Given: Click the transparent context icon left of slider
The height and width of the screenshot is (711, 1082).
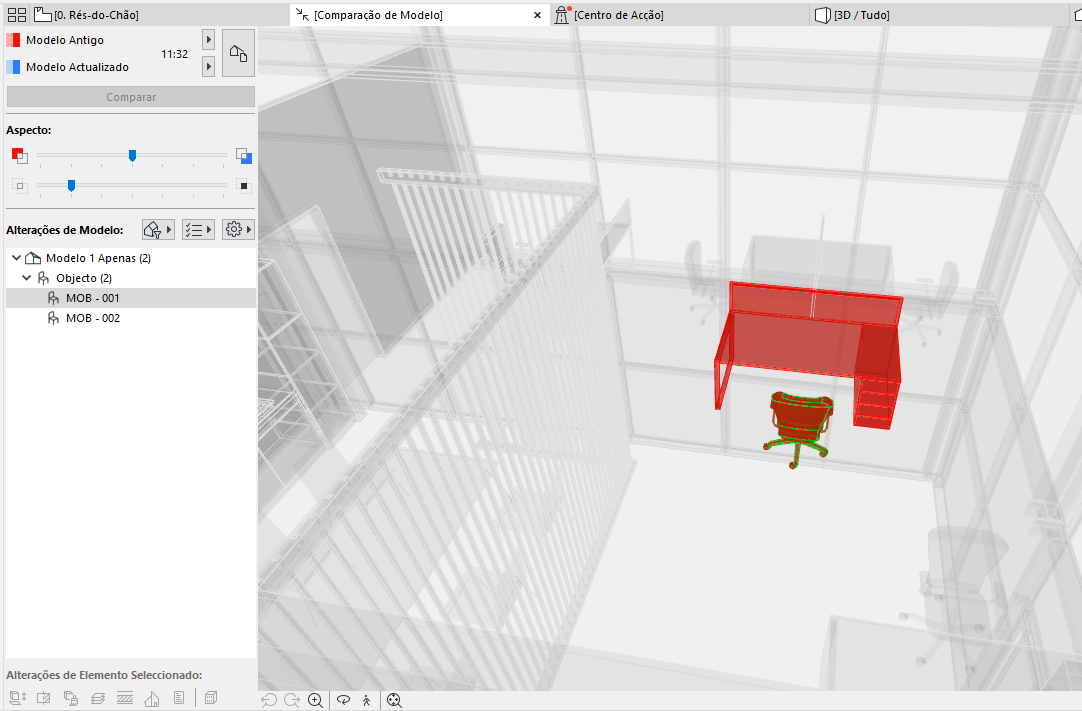Looking at the screenshot, I should click(x=19, y=186).
